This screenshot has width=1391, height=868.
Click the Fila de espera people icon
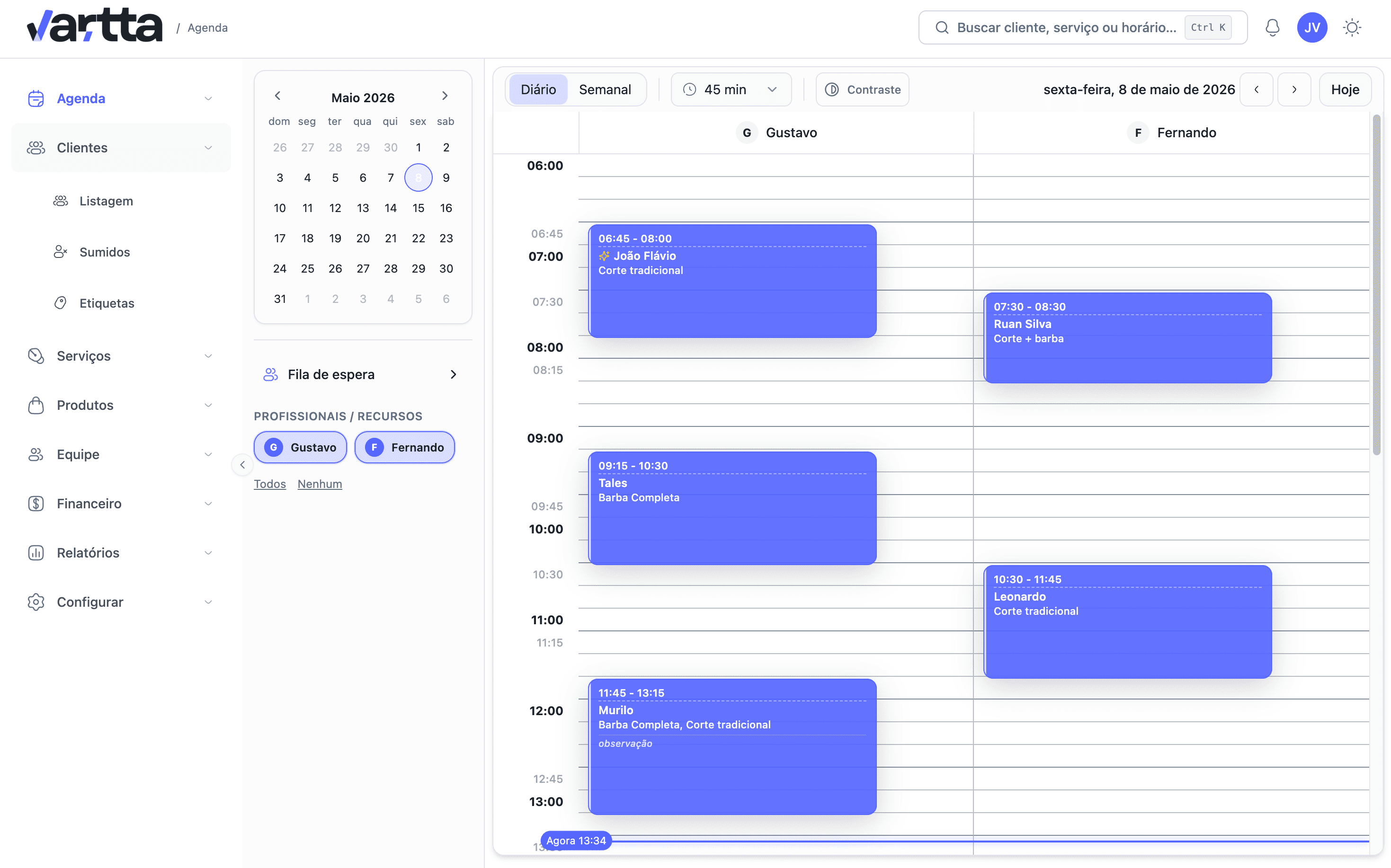[x=270, y=374]
